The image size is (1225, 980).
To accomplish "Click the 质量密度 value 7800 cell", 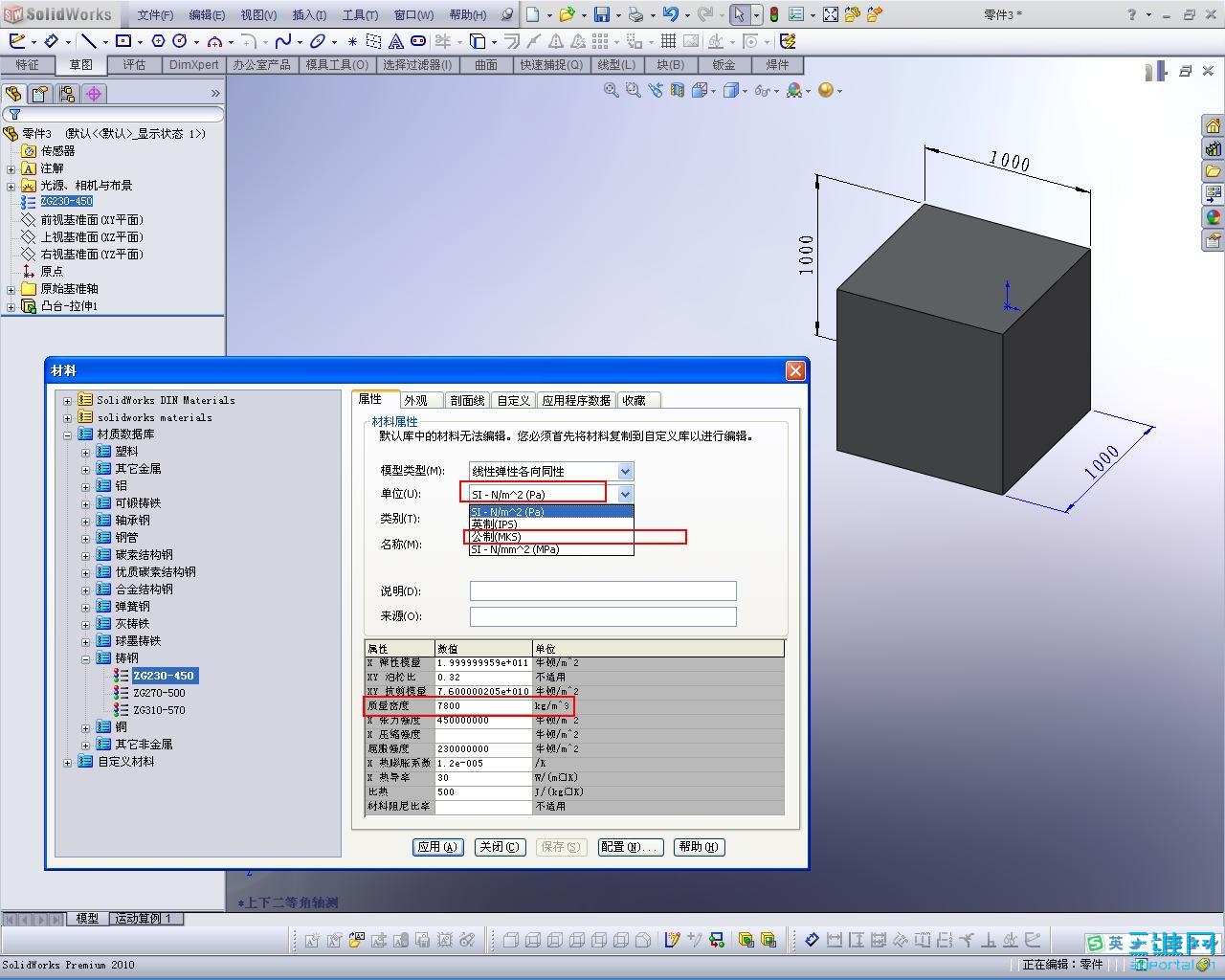I will pyautogui.click(x=483, y=706).
